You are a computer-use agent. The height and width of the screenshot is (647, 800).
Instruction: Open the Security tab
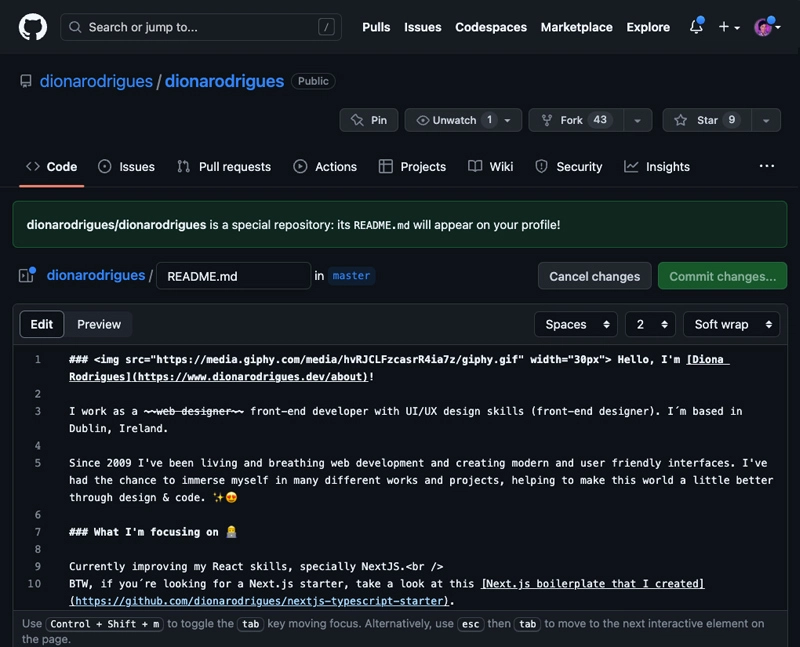pyautogui.click(x=568, y=167)
